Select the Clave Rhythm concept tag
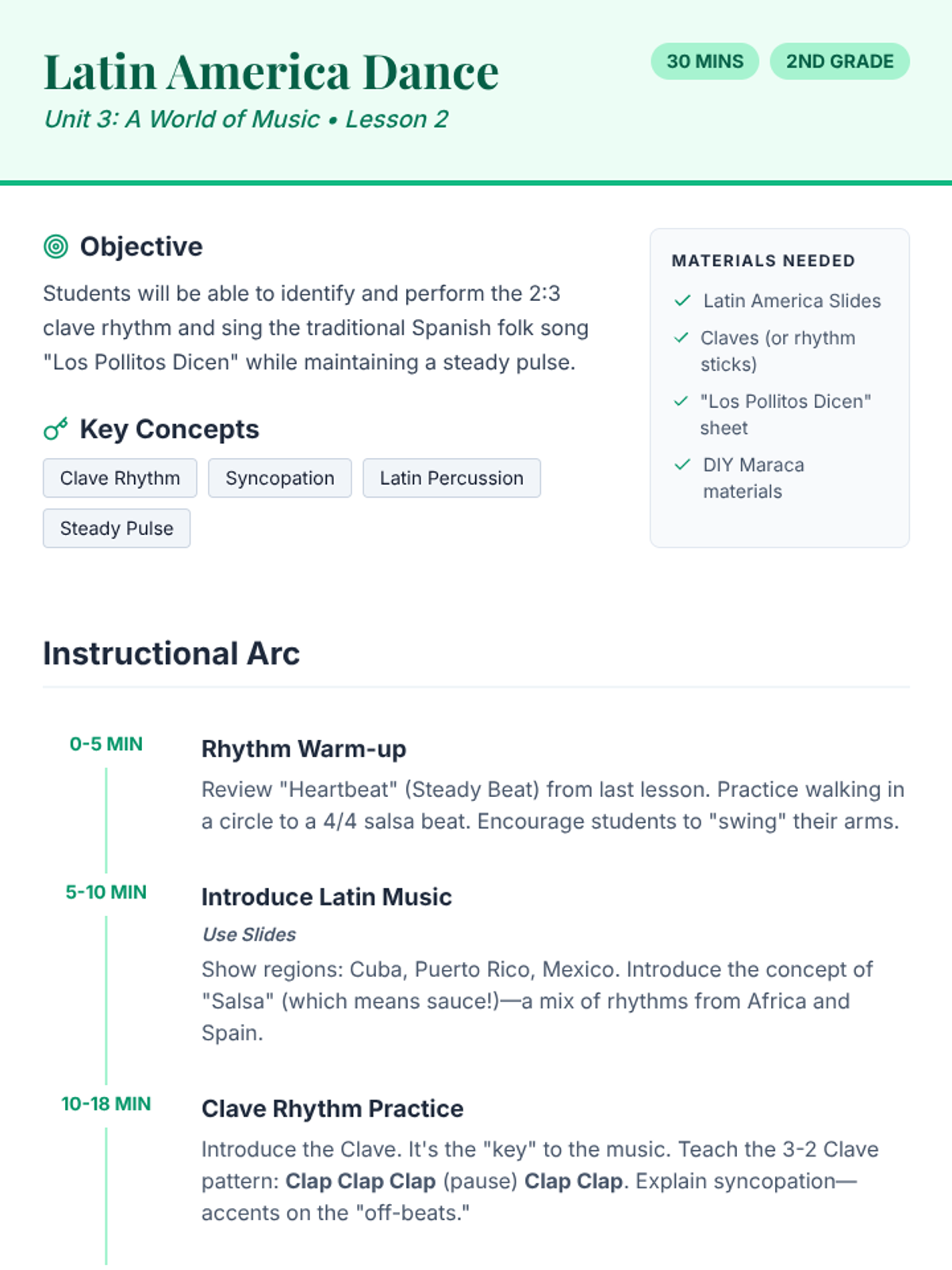The height and width of the screenshot is (1270, 952). 120,478
